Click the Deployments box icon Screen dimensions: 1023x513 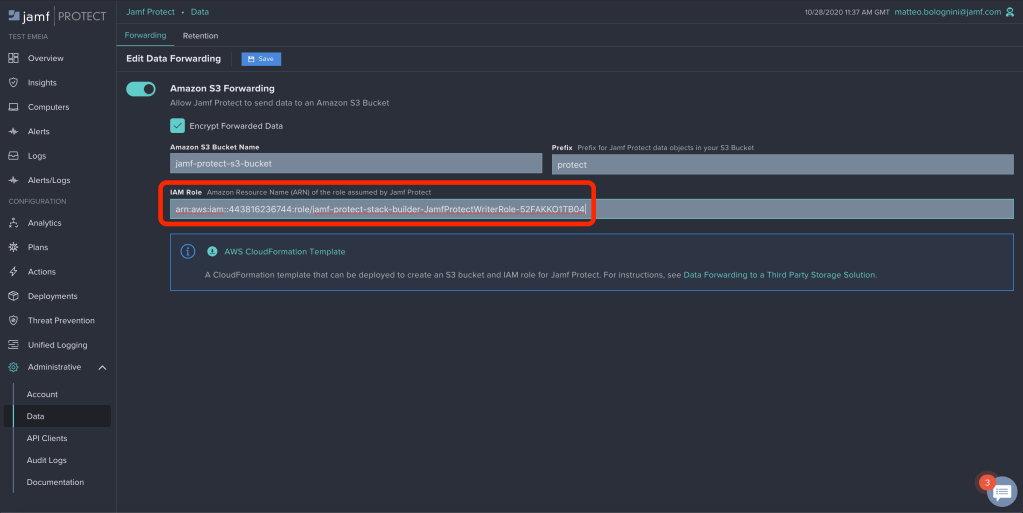(13, 296)
